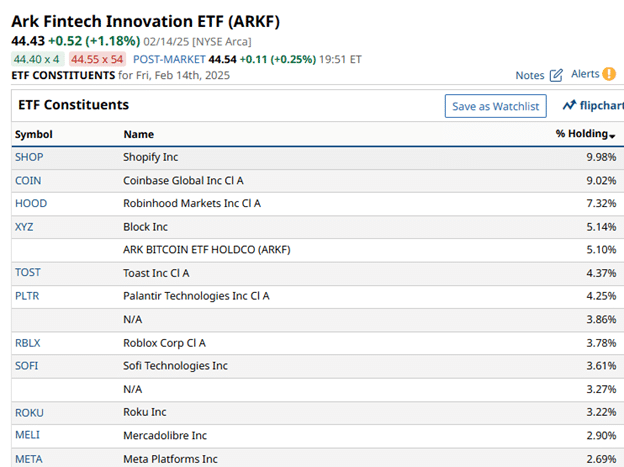
Task: Sort by % Holding arrow
Action: [x=613, y=135]
